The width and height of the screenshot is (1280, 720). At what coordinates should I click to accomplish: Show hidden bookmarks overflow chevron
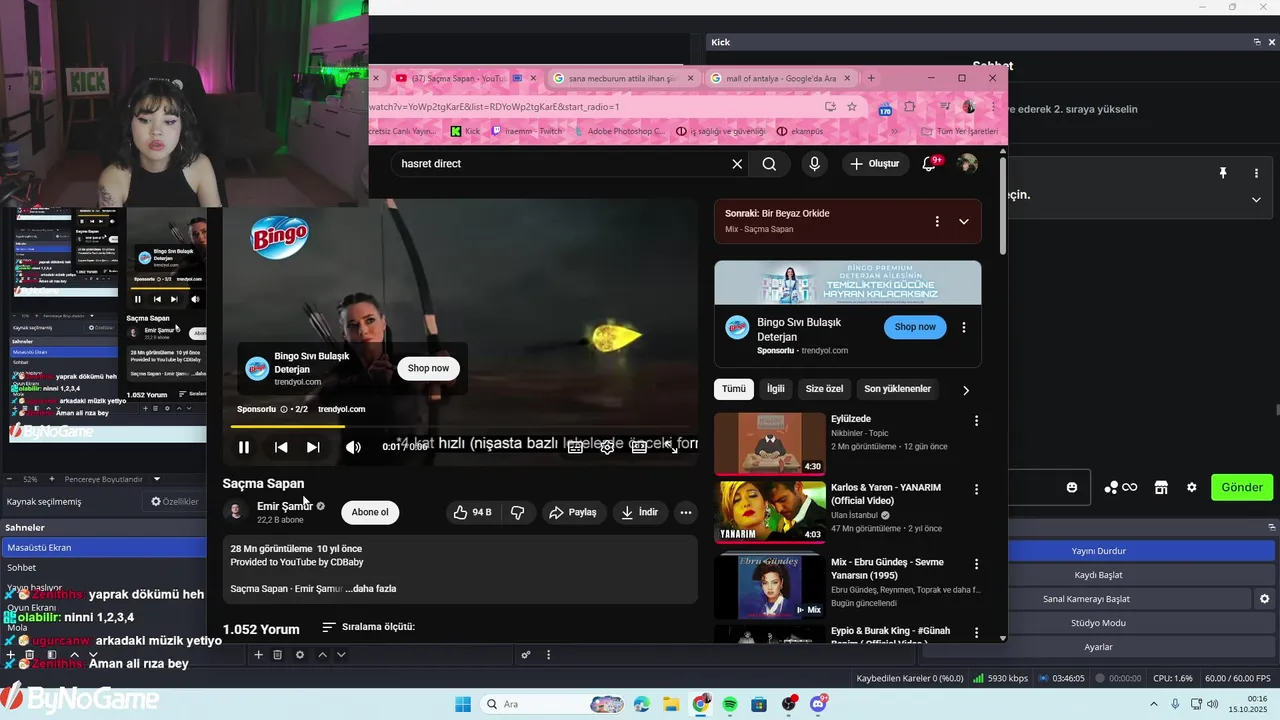[x=895, y=131]
